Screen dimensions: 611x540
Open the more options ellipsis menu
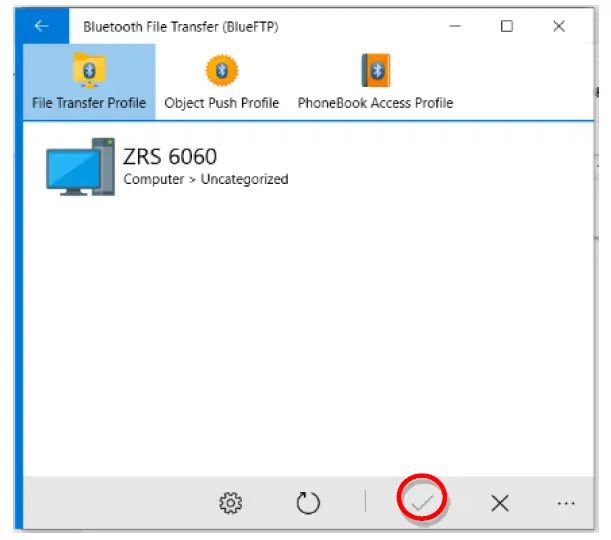[x=566, y=503]
